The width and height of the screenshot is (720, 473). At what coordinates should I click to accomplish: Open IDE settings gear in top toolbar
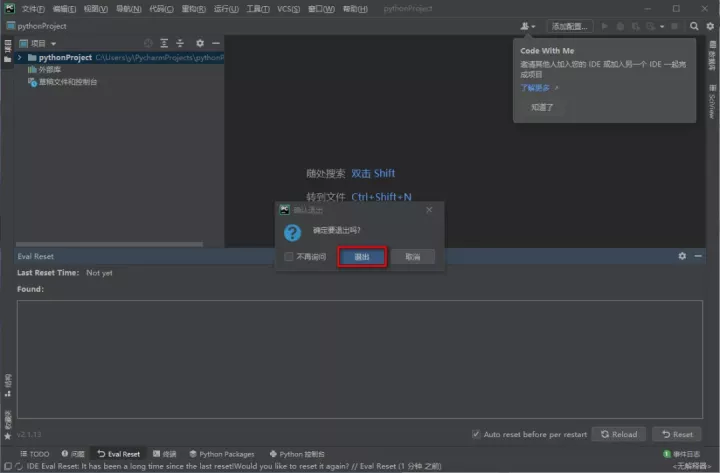(x=709, y=26)
